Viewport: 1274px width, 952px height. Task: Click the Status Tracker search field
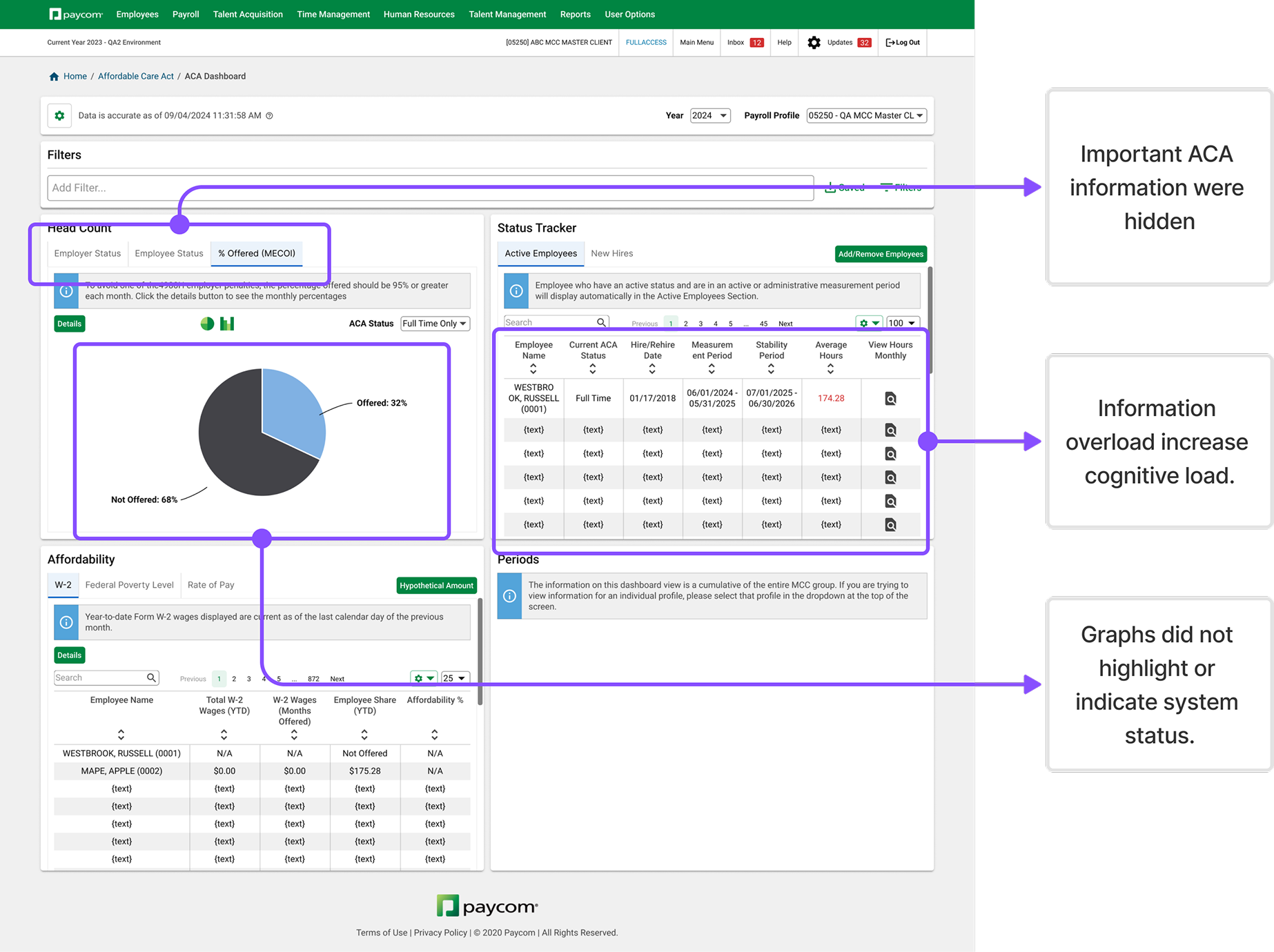tap(556, 322)
